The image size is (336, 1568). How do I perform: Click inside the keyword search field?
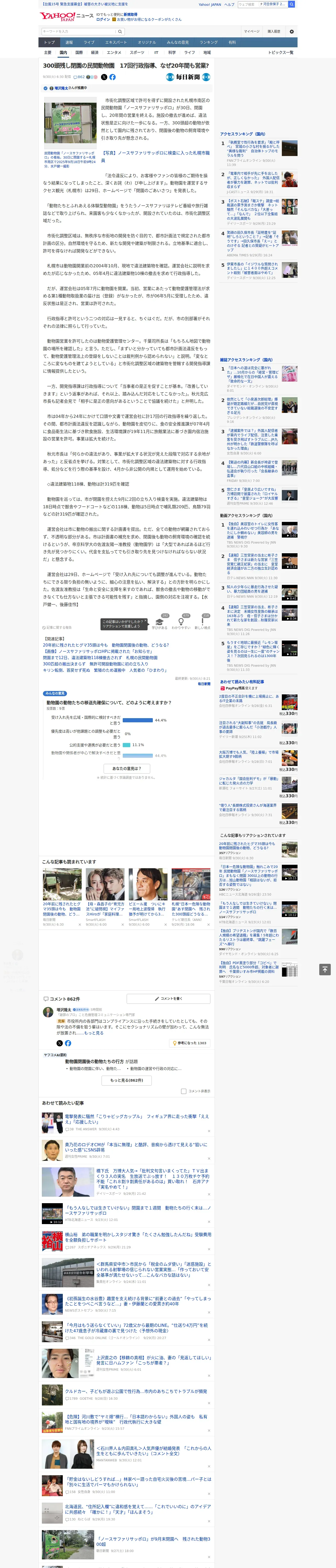pos(78,32)
